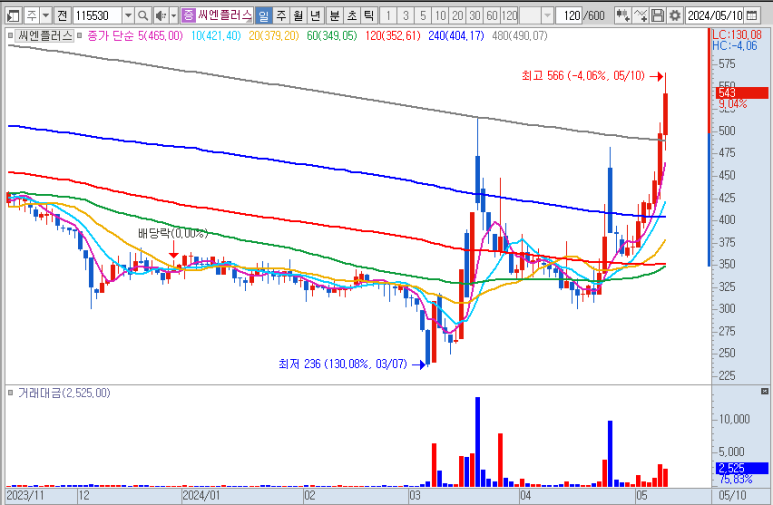
Task: Click the 씨엔플러스 stock name field
Action: pyautogui.click(x=225, y=16)
